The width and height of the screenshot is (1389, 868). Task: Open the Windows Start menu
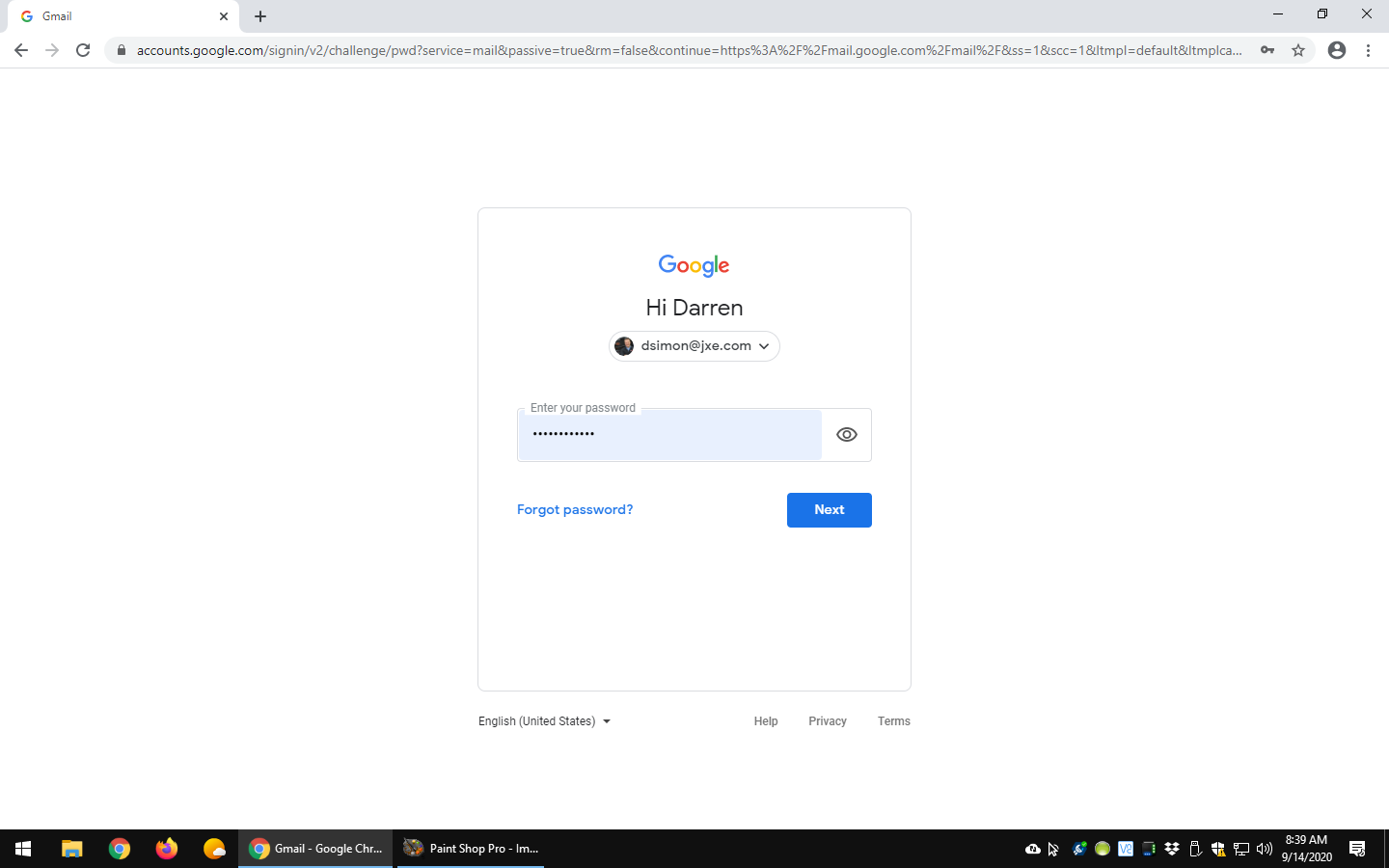23,849
